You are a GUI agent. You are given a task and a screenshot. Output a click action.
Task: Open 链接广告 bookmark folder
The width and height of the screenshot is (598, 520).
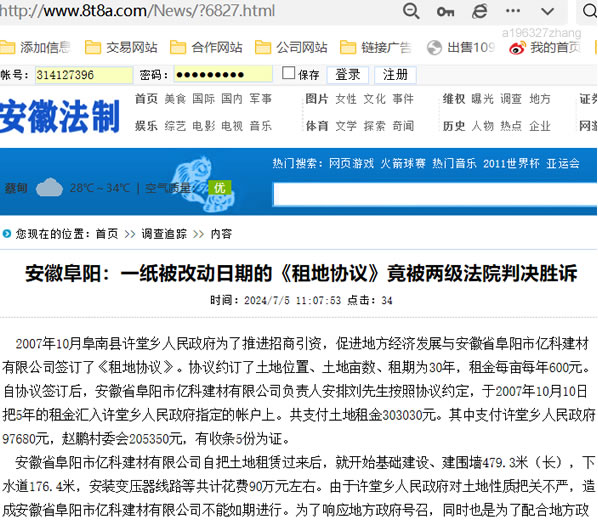(376, 47)
